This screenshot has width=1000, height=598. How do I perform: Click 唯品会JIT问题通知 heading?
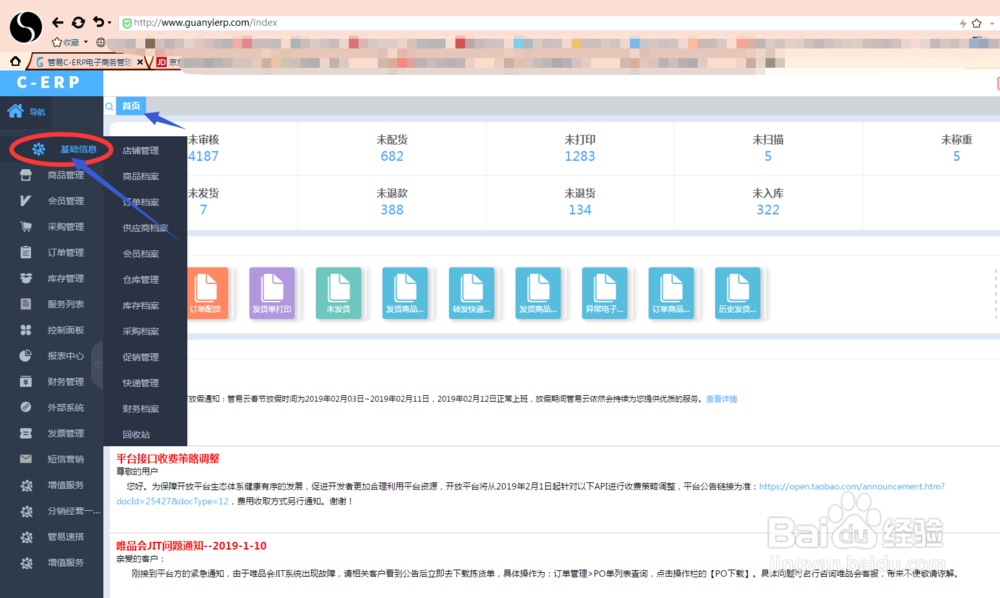(x=191, y=546)
